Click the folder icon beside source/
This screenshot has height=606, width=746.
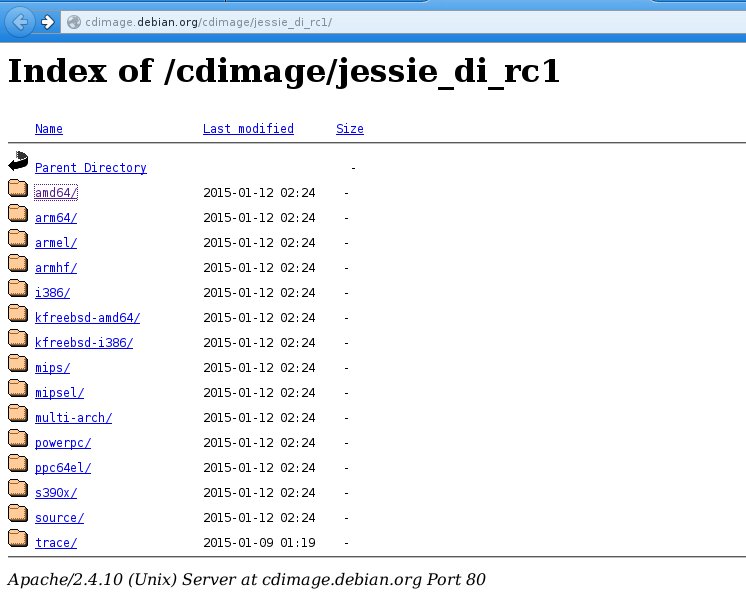tap(18, 513)
